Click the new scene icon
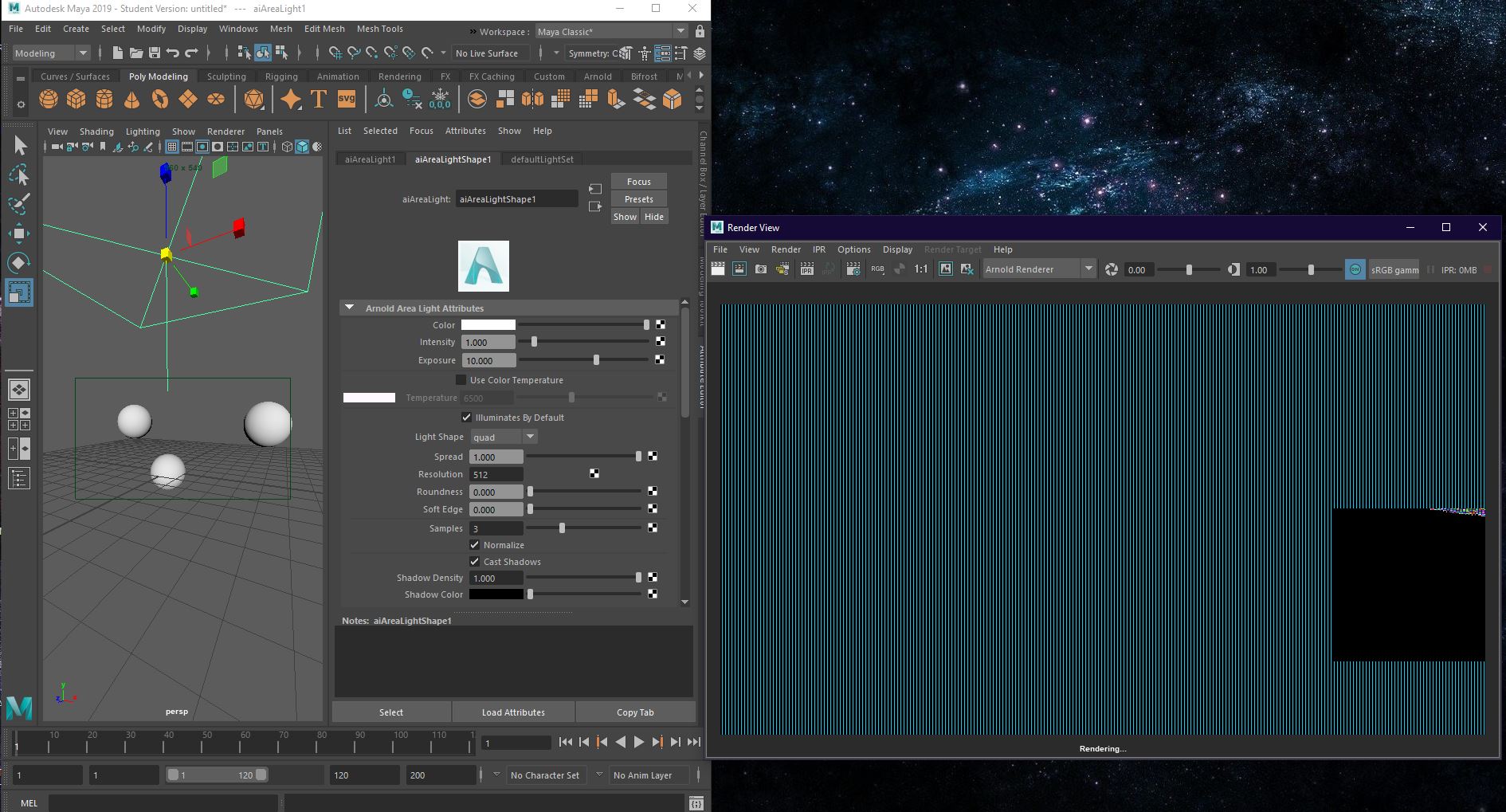Image resolution: width=1506 pixels, height=812 pixels. coord(118,53)
